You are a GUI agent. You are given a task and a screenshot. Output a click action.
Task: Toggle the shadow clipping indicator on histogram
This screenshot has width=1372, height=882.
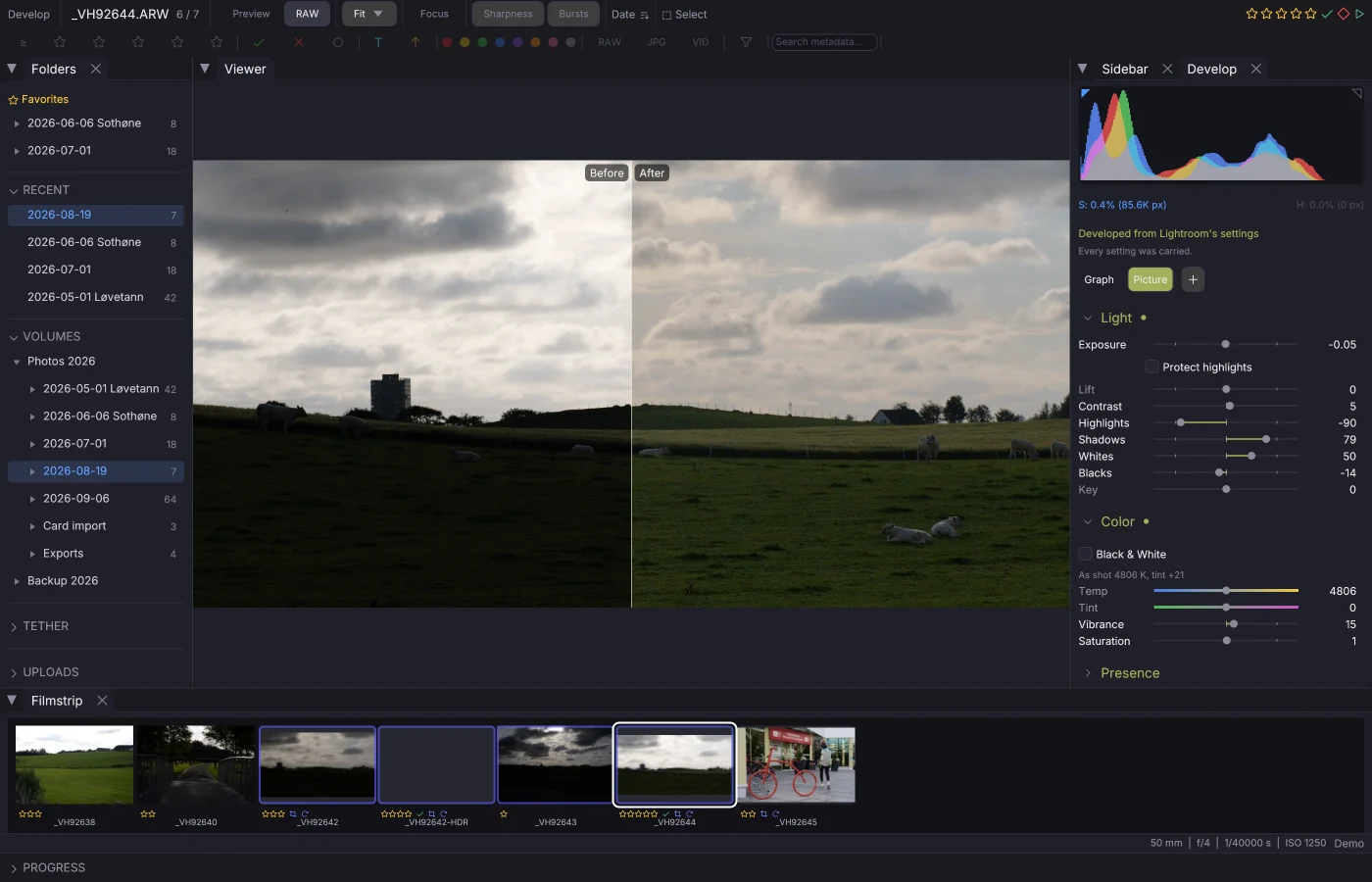tap(1085, 93)
